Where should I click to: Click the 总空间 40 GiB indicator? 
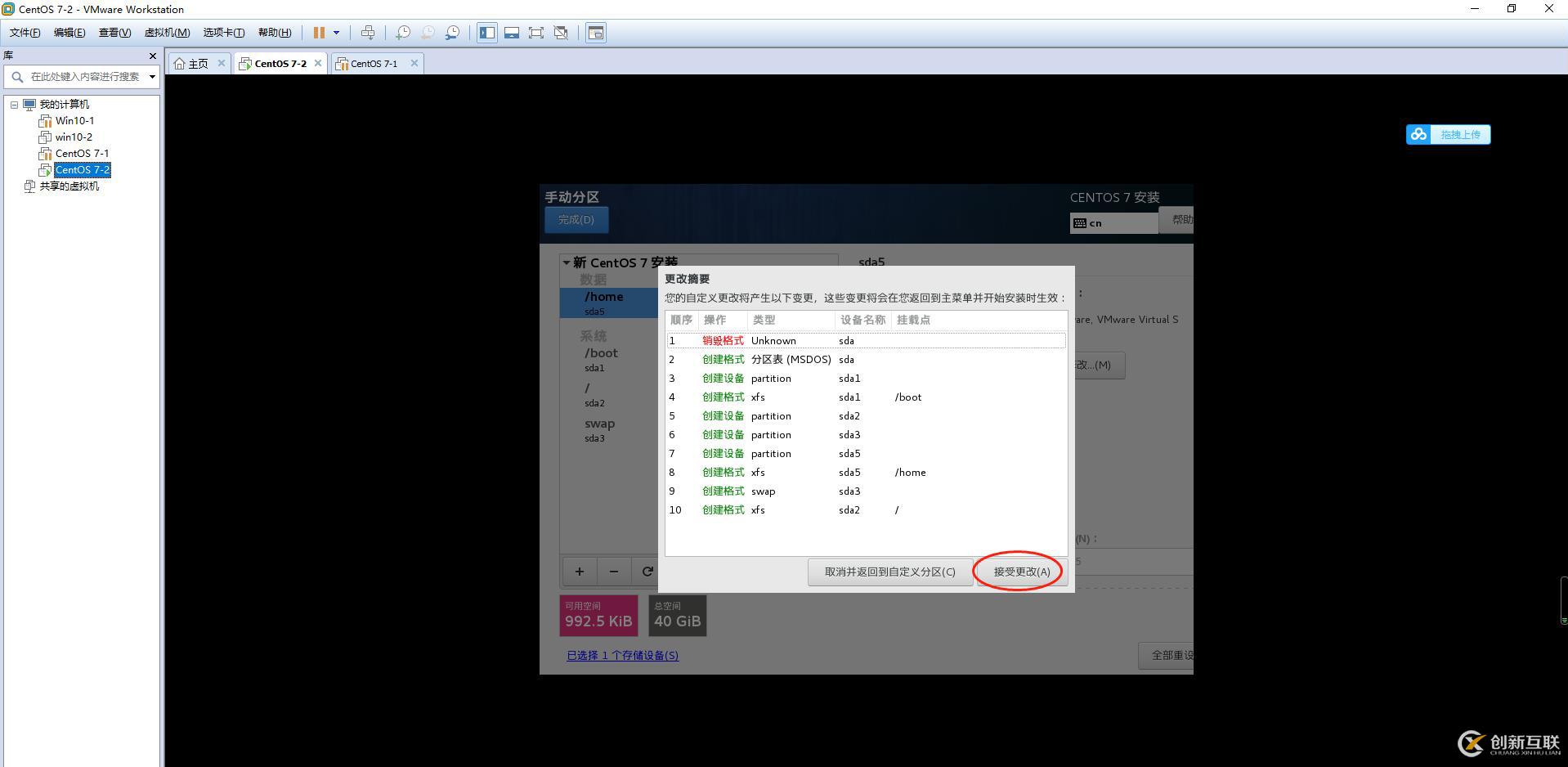(678, 616)
